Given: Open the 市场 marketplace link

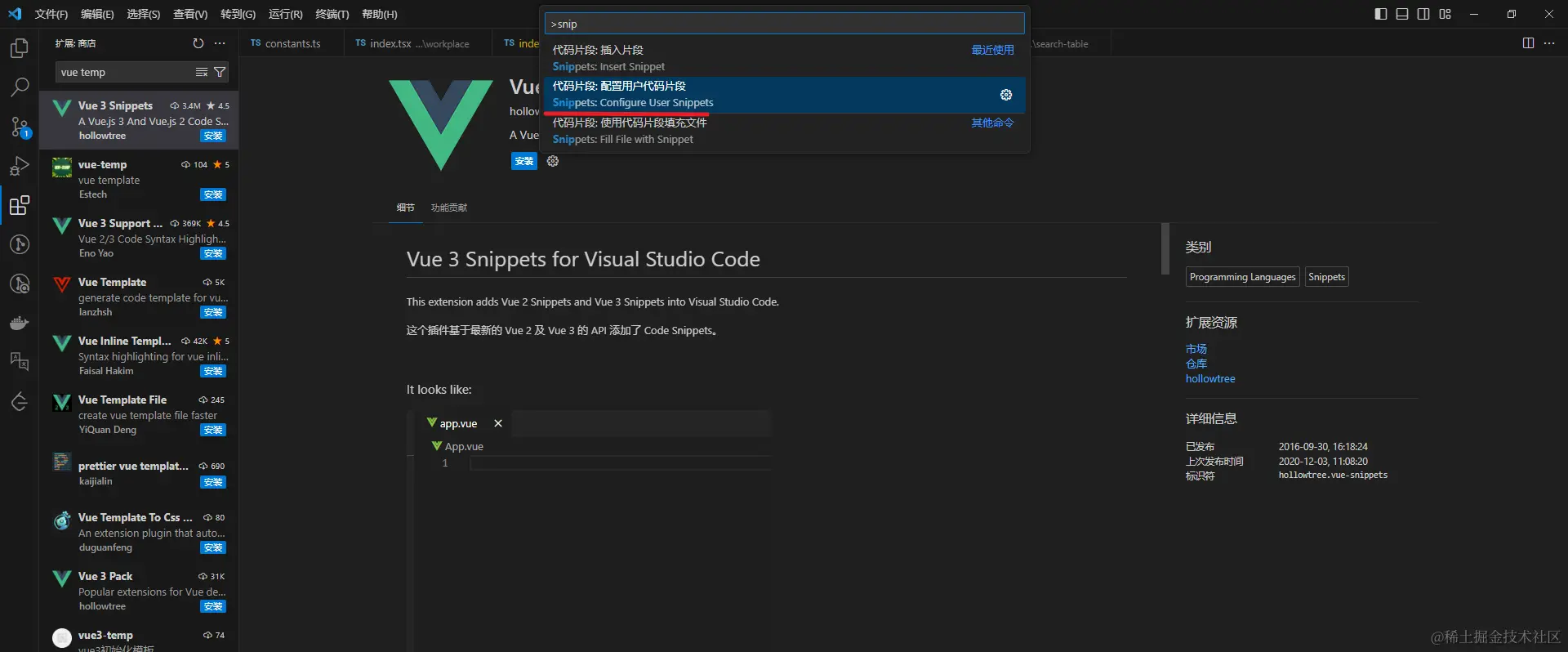Looking at the screenshot, I should [x=1196, y=349].
